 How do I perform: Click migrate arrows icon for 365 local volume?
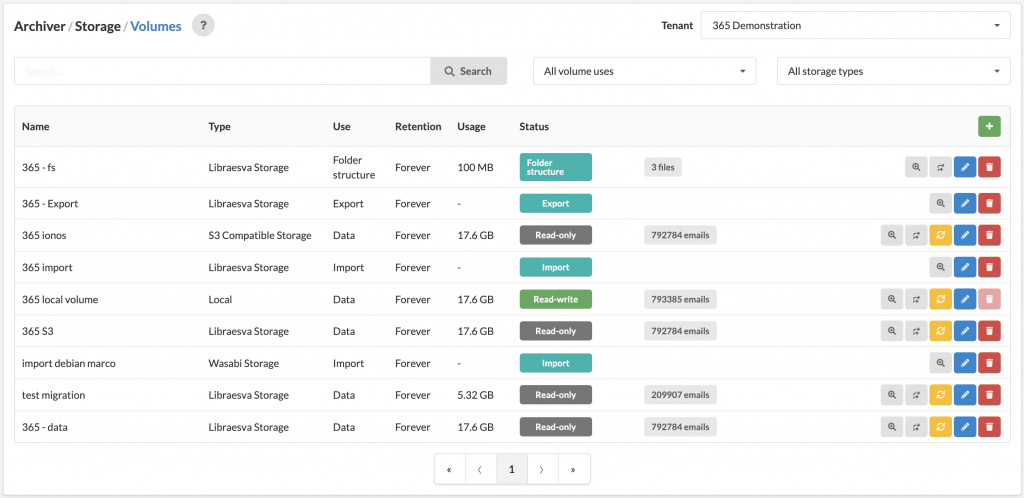[x=916, y=300]
